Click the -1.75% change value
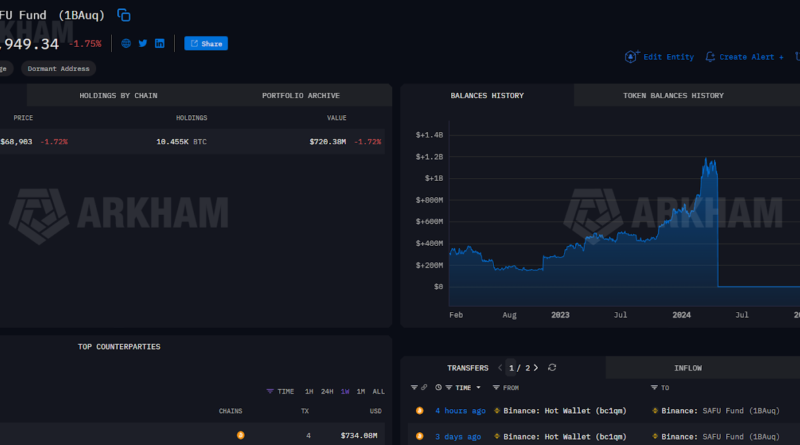This screenshot has width=800, height=445. click(x=85, y=44)
